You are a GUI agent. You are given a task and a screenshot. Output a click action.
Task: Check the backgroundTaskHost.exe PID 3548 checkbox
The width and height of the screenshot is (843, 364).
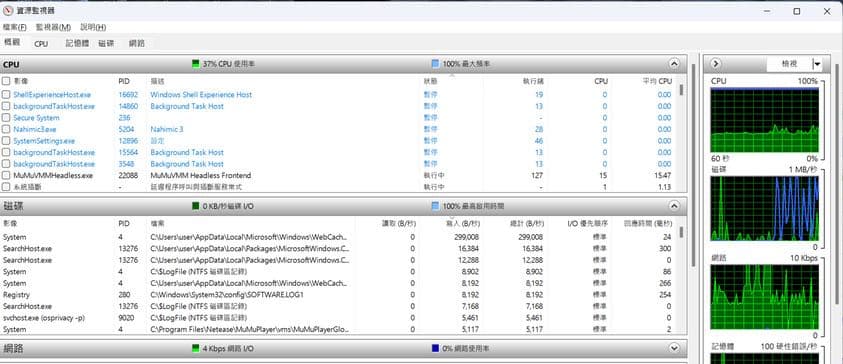[6, 164]
